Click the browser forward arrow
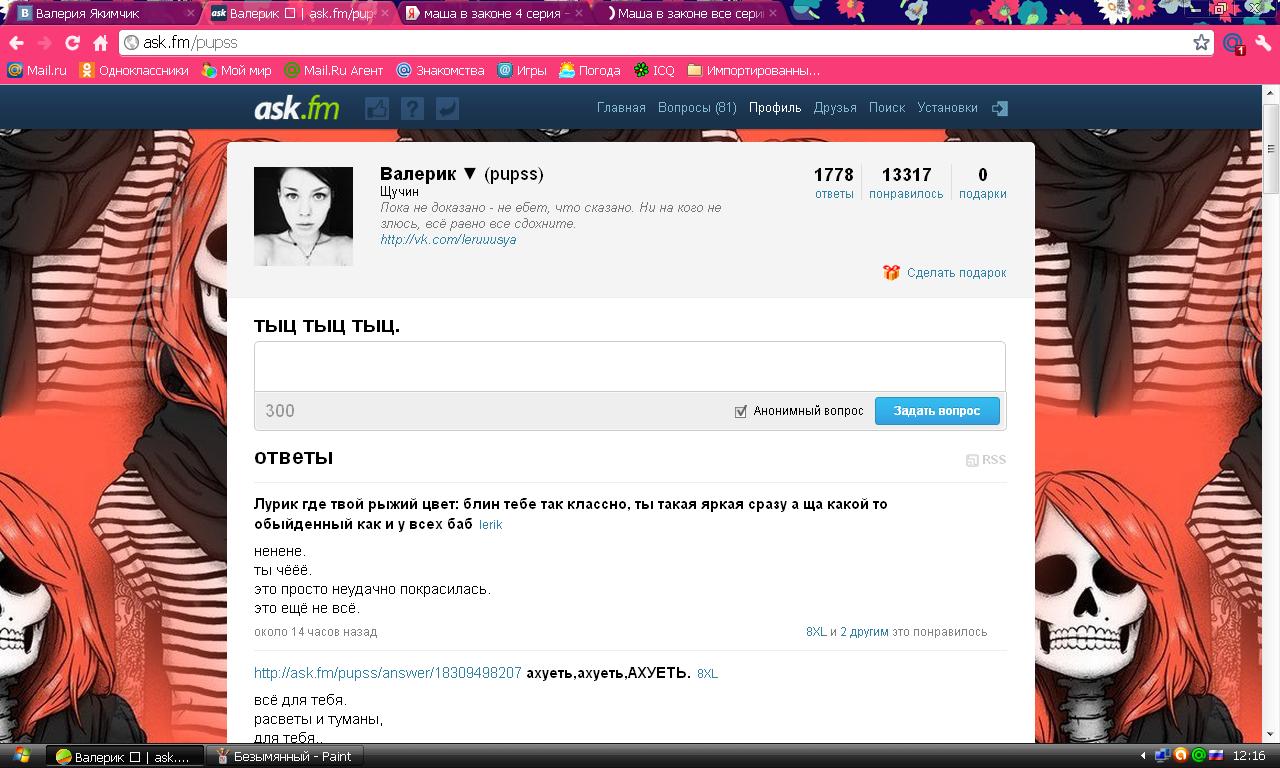 44,43
